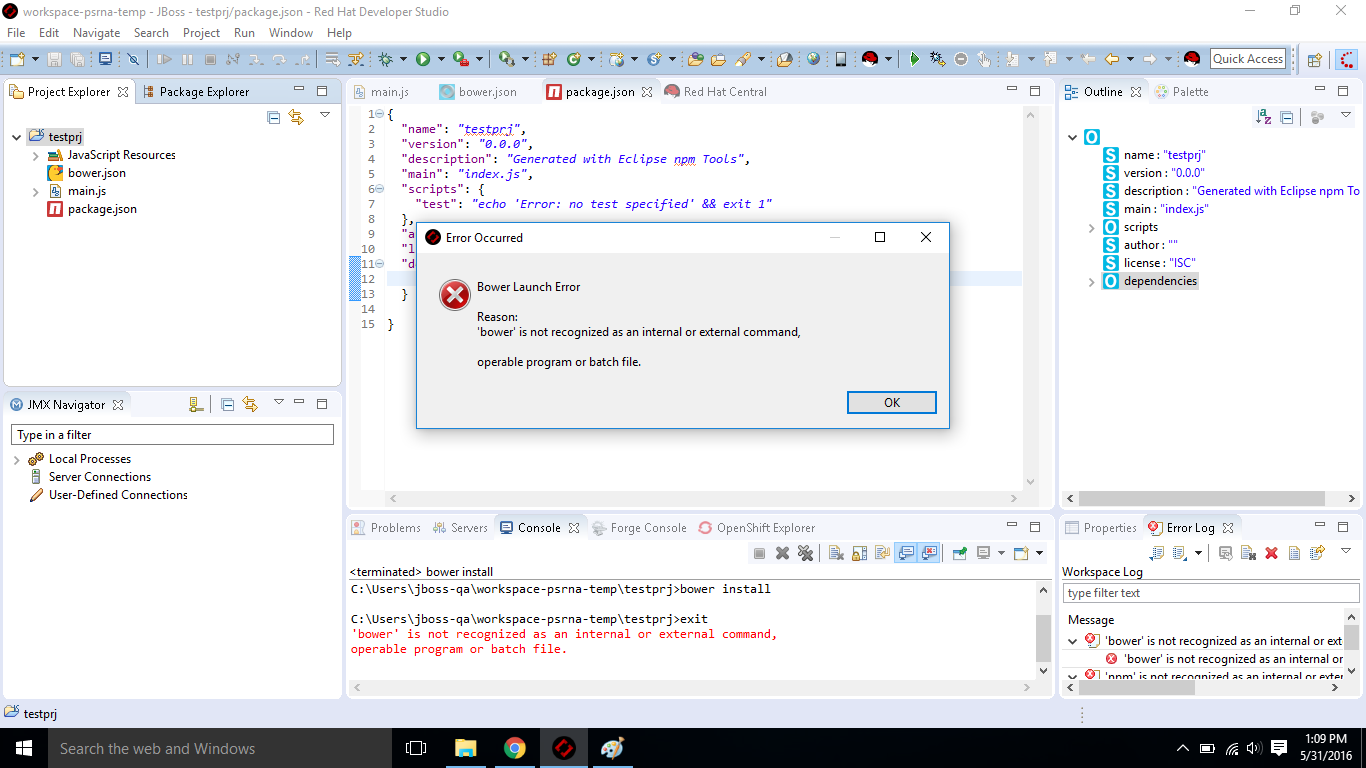Select Server Connections in JMX Navigator

click(100, 478)
